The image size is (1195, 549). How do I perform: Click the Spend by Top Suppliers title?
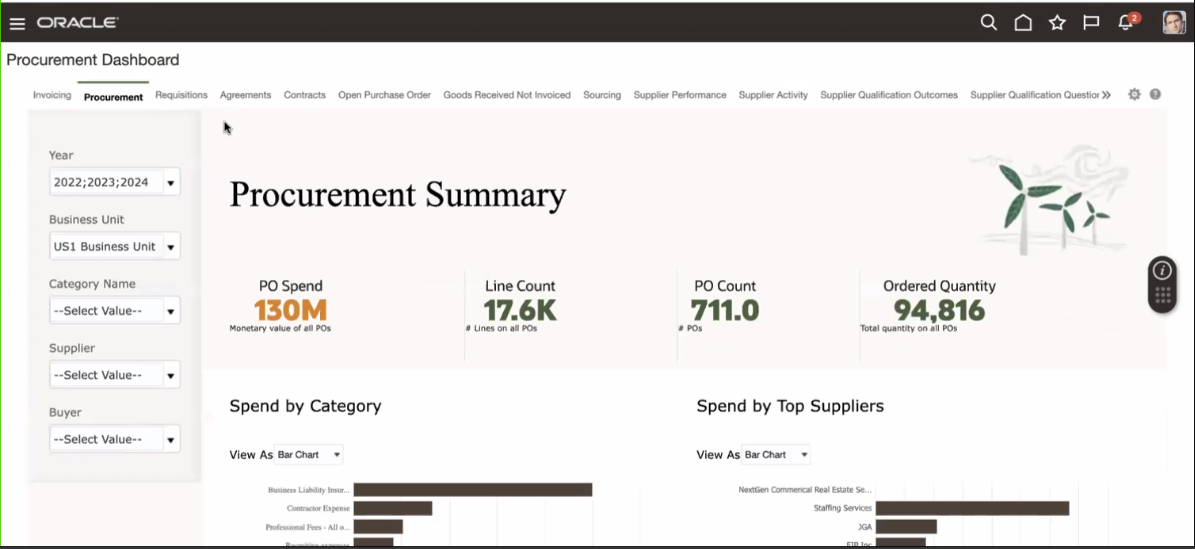790,406
